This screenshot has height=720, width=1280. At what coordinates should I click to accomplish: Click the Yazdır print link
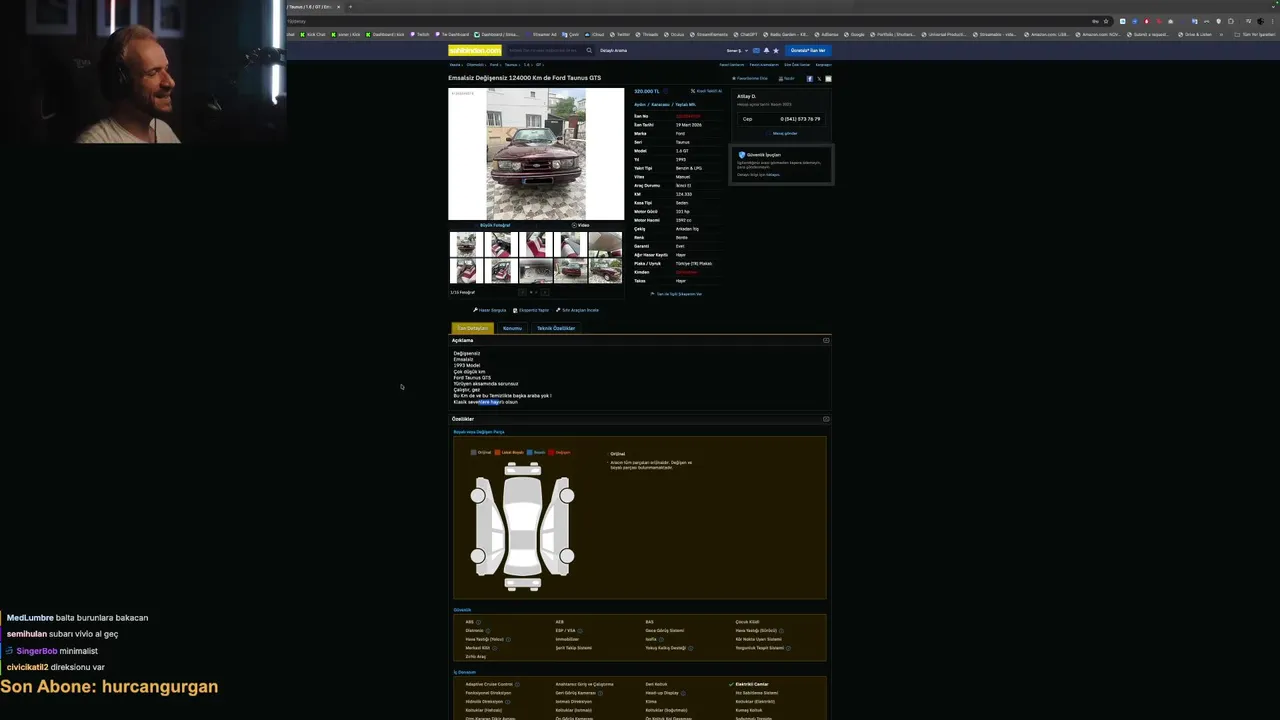coord(787,78)
